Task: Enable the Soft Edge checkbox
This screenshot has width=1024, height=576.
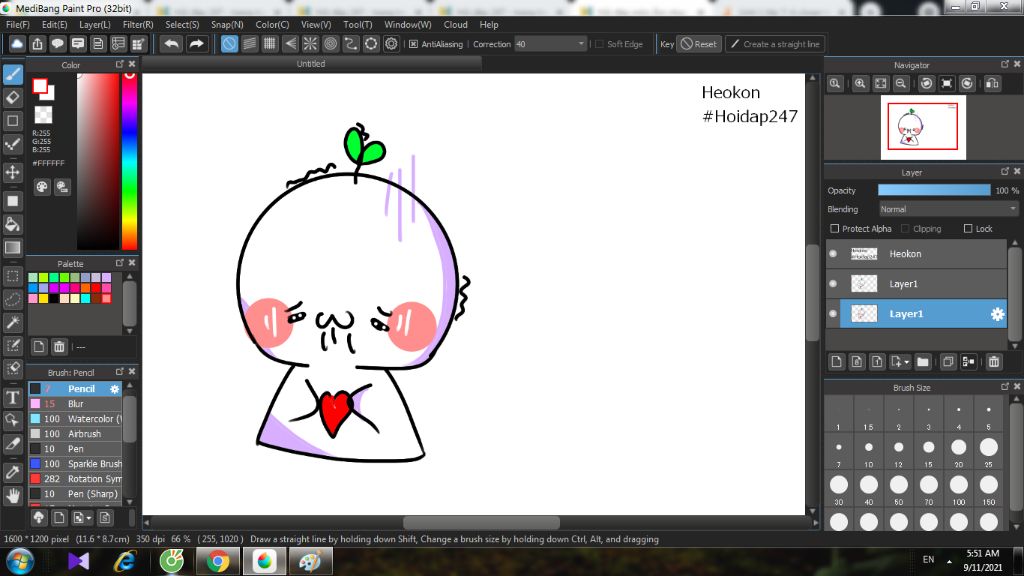Action: pyautogui.click(x=599, y=44)
